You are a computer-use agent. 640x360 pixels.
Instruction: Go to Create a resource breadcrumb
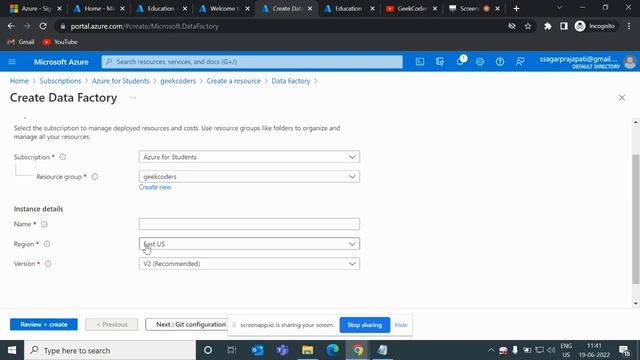[233, 81]
